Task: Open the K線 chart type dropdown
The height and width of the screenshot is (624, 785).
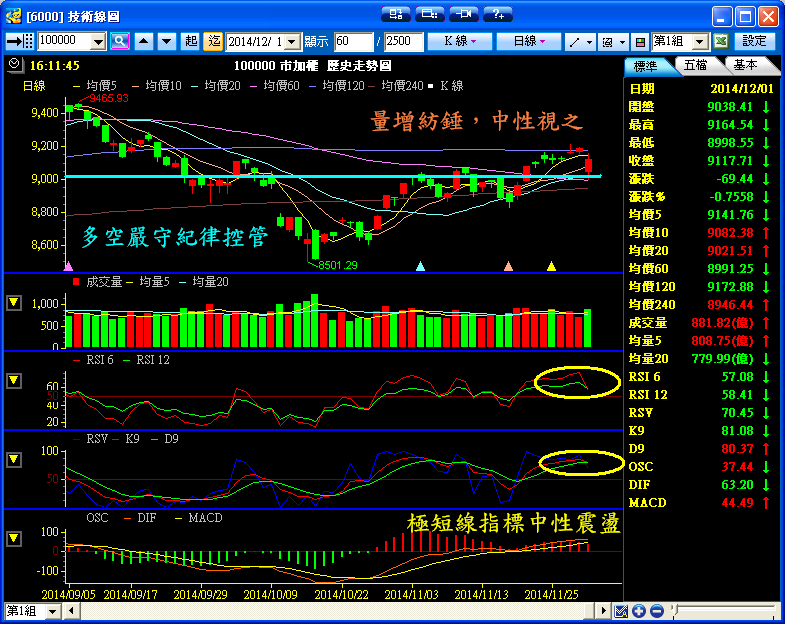Action: click(x=459, y=41)
